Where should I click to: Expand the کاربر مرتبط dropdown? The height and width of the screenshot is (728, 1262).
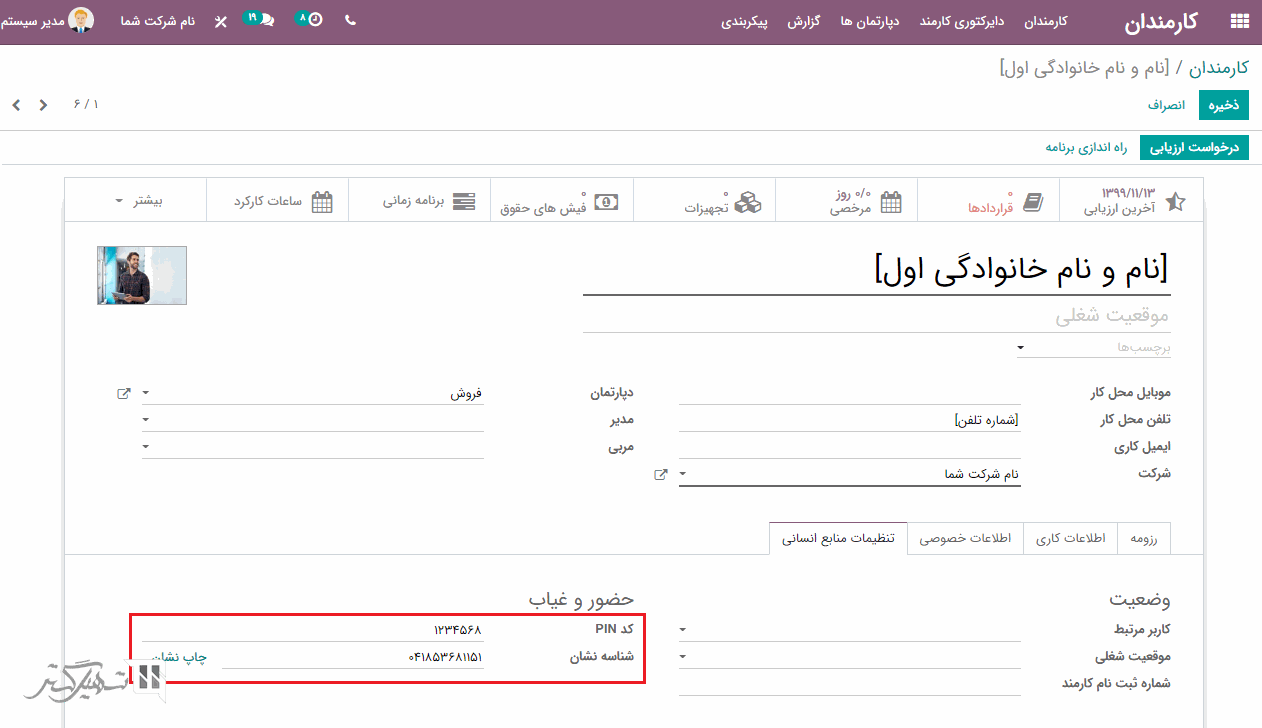(x=683, y=630)
